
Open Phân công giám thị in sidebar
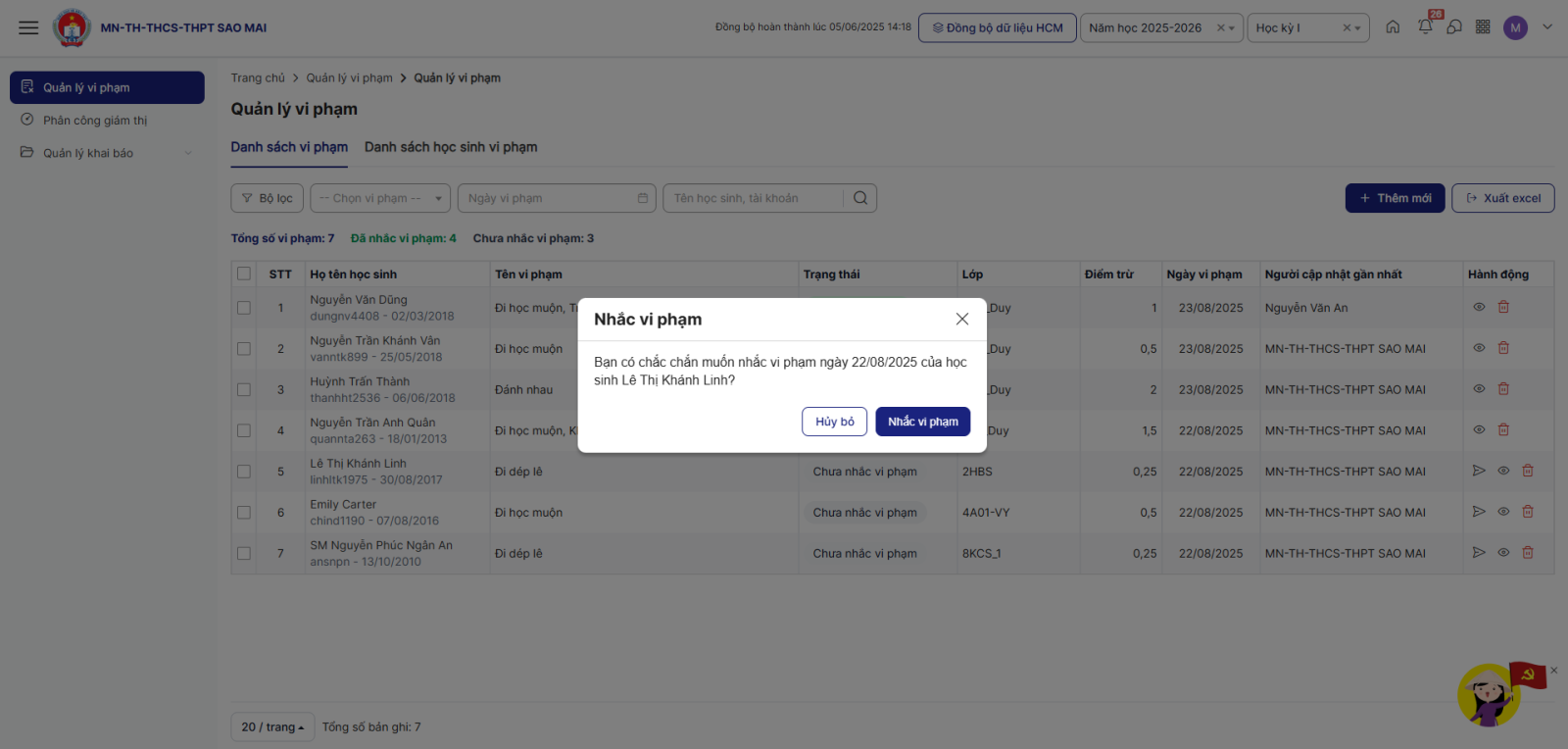95,121
